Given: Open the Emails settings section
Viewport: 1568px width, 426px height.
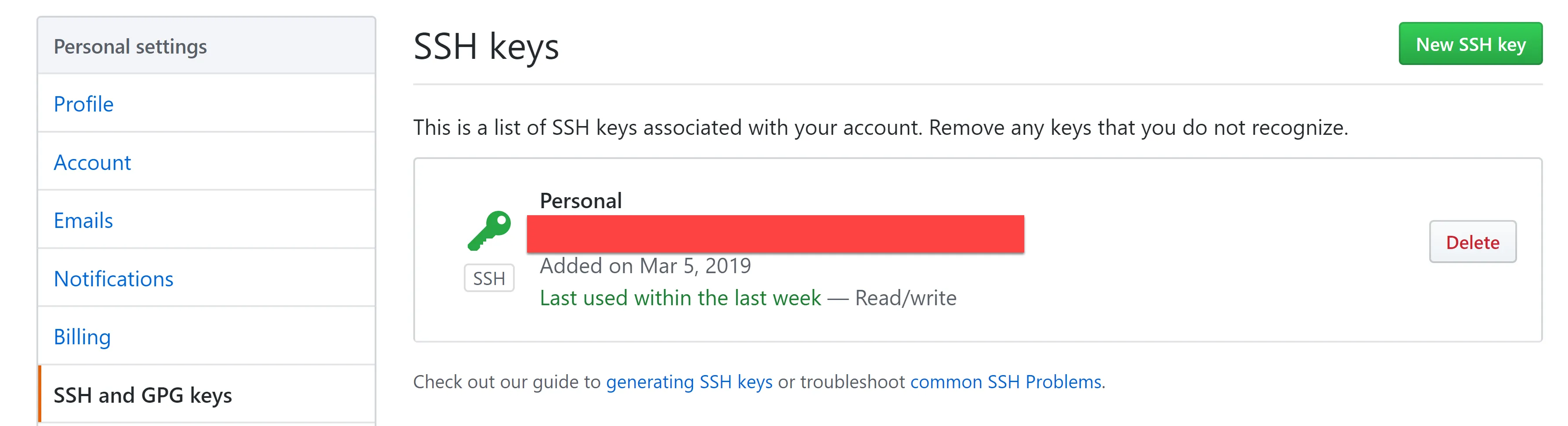Looking at the screenshot, I should 83,220.
